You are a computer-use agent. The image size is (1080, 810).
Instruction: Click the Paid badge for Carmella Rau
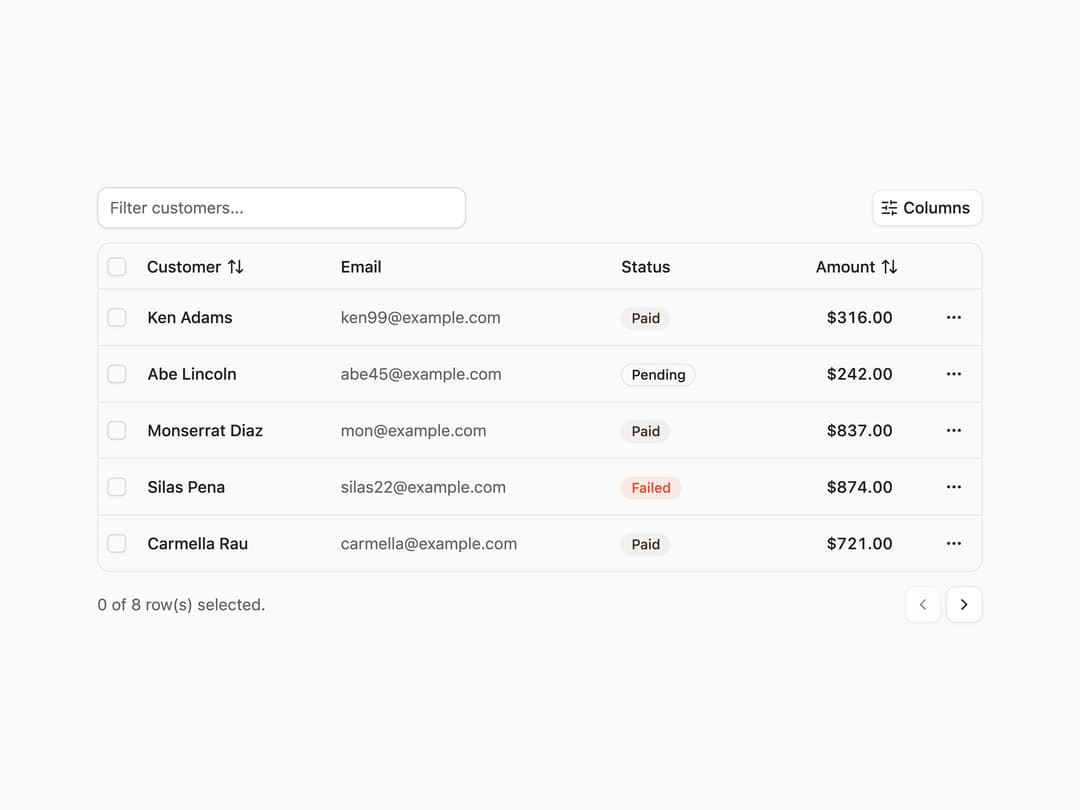(x=645, y=544)
